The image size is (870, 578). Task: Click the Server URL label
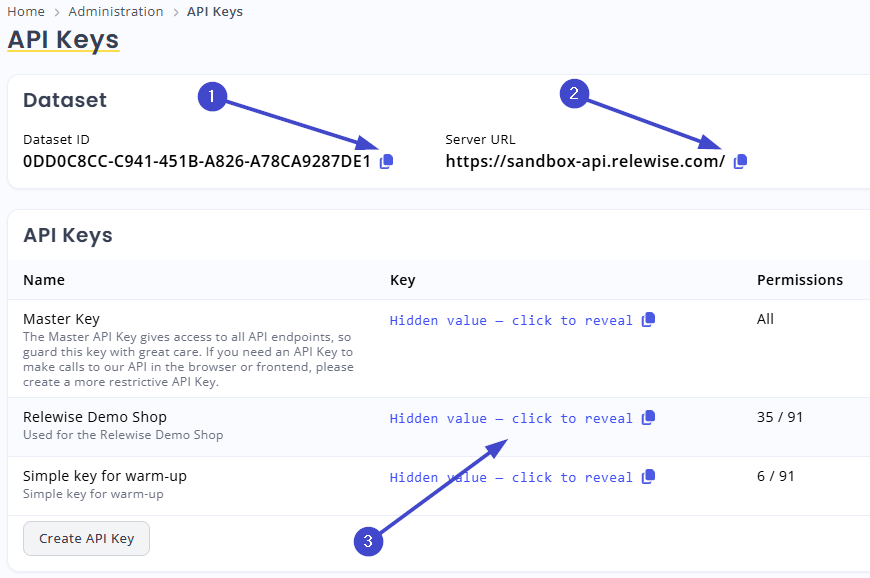click(480, 140)
